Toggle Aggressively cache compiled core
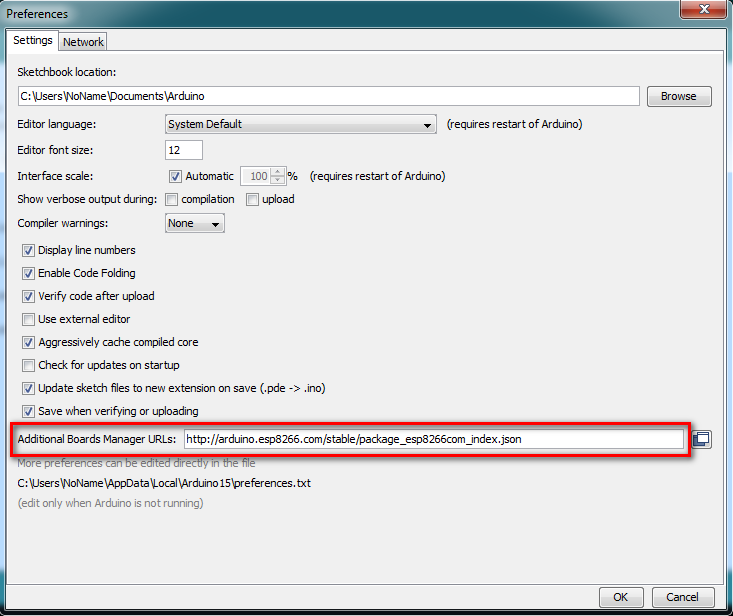 pyautogui.click(x=28, y=343)
